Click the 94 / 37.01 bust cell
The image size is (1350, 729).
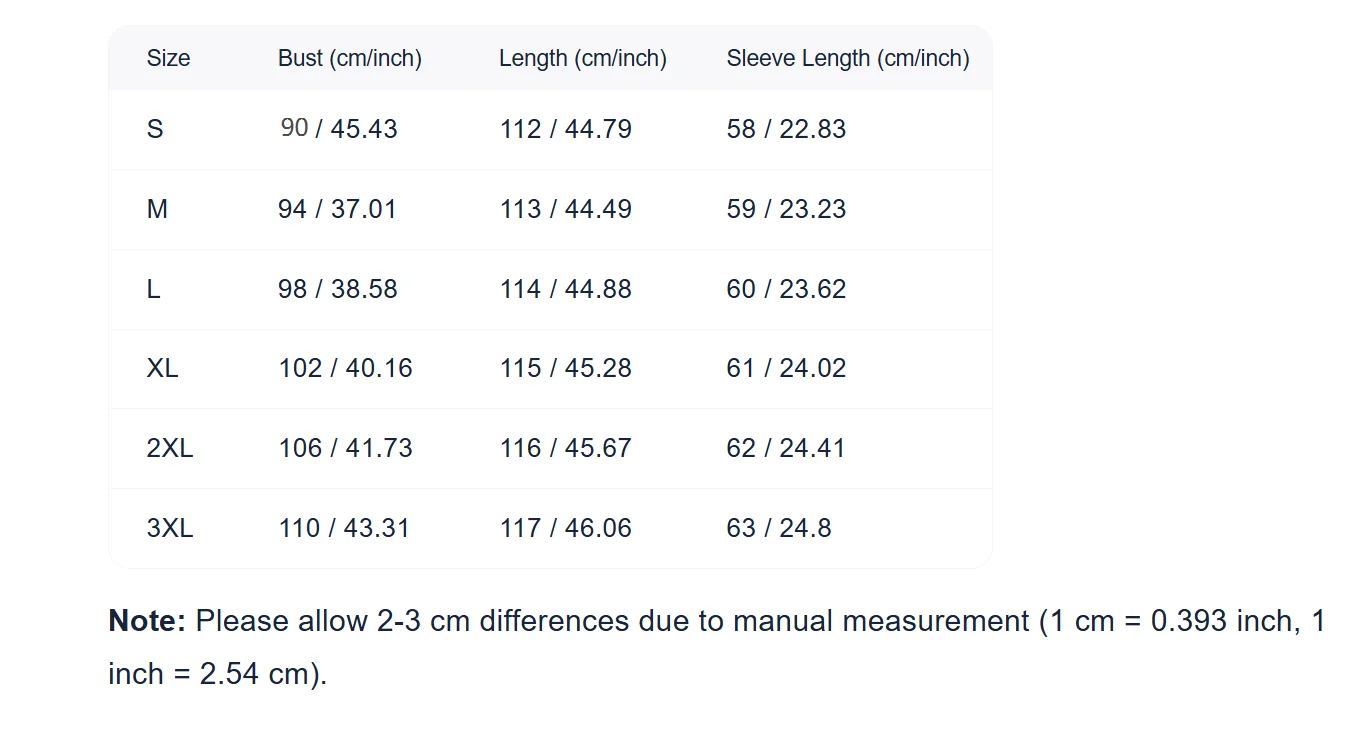[338, 209]
